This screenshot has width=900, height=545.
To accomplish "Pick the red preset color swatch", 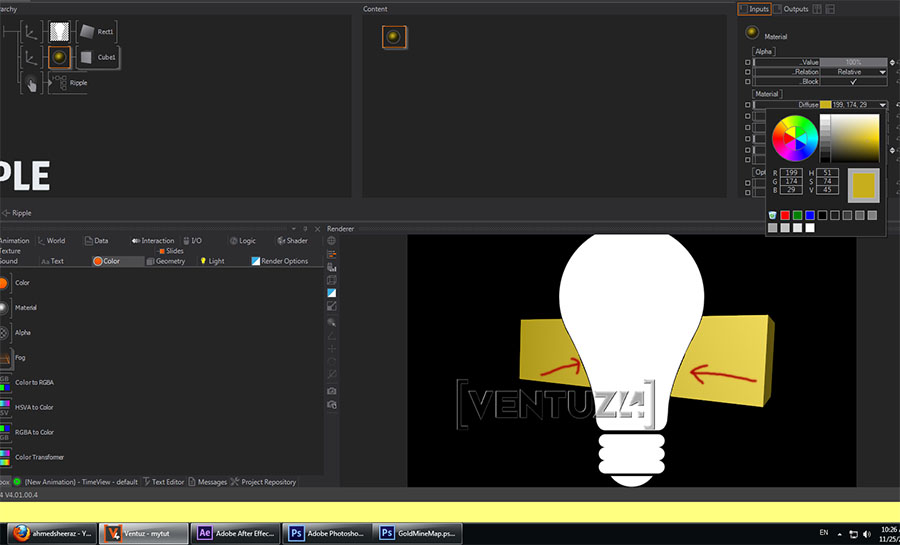I will point(785,215).
